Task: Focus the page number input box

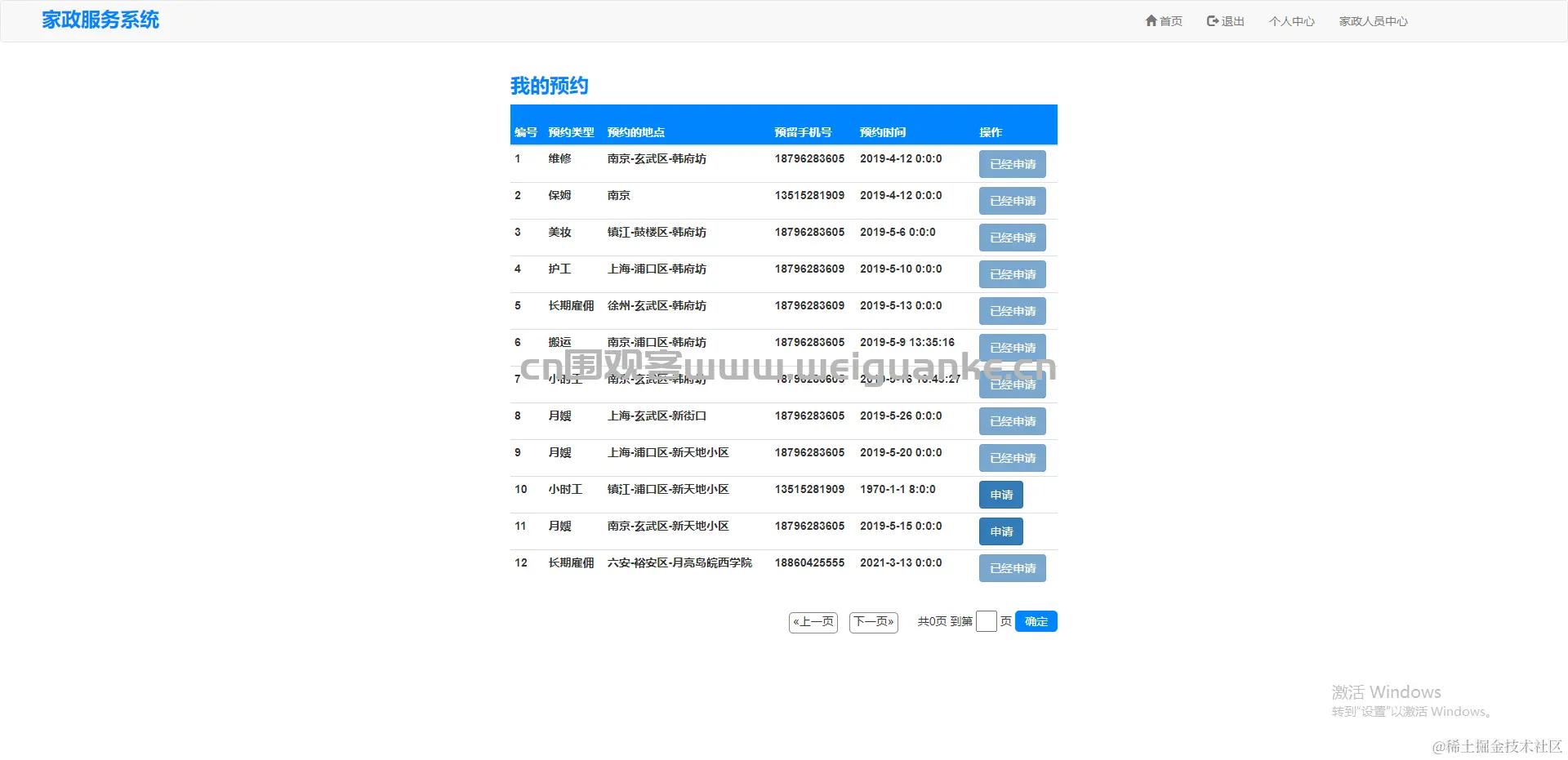Action: [987, 621]
